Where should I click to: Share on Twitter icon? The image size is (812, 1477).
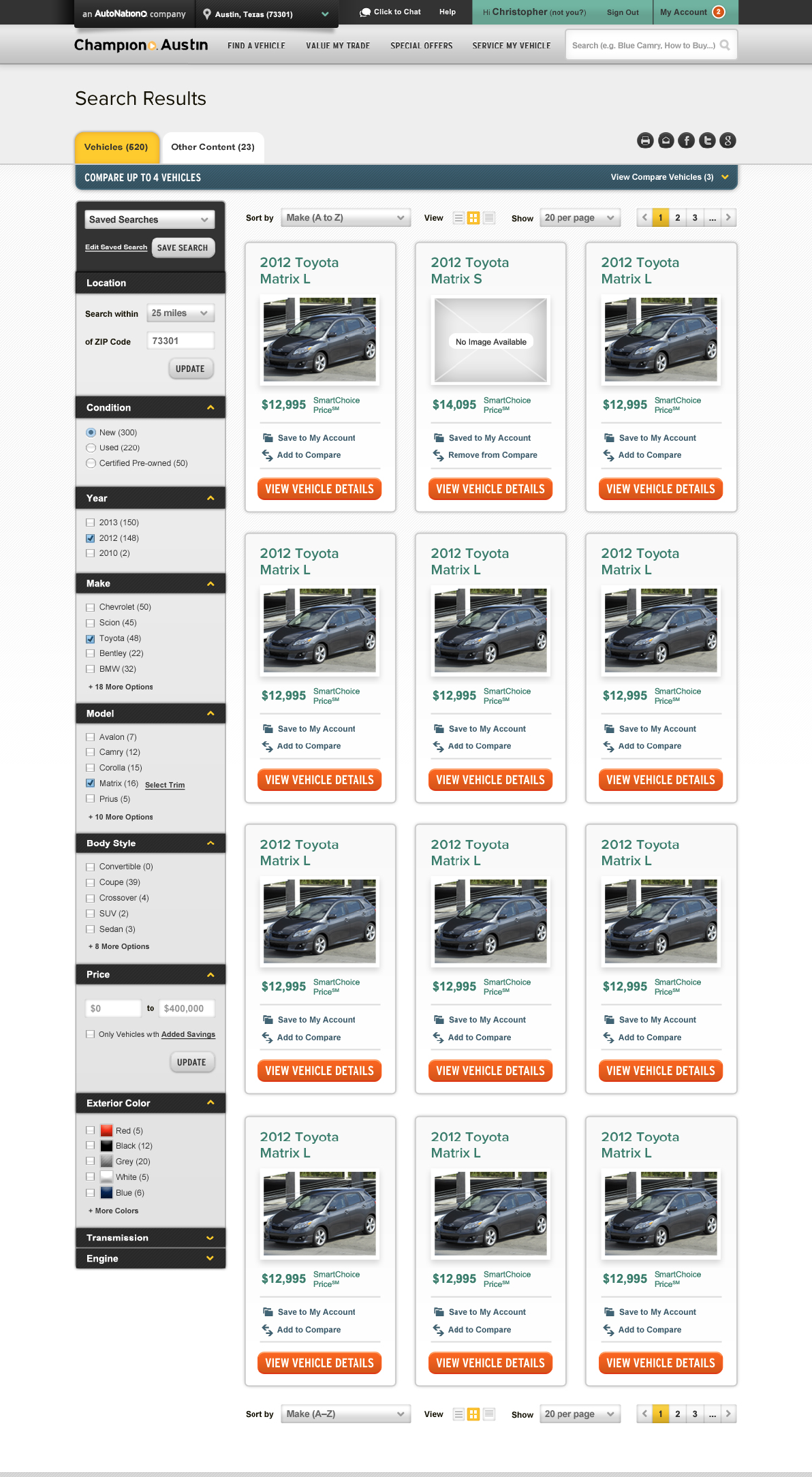[x=708, y=140]
